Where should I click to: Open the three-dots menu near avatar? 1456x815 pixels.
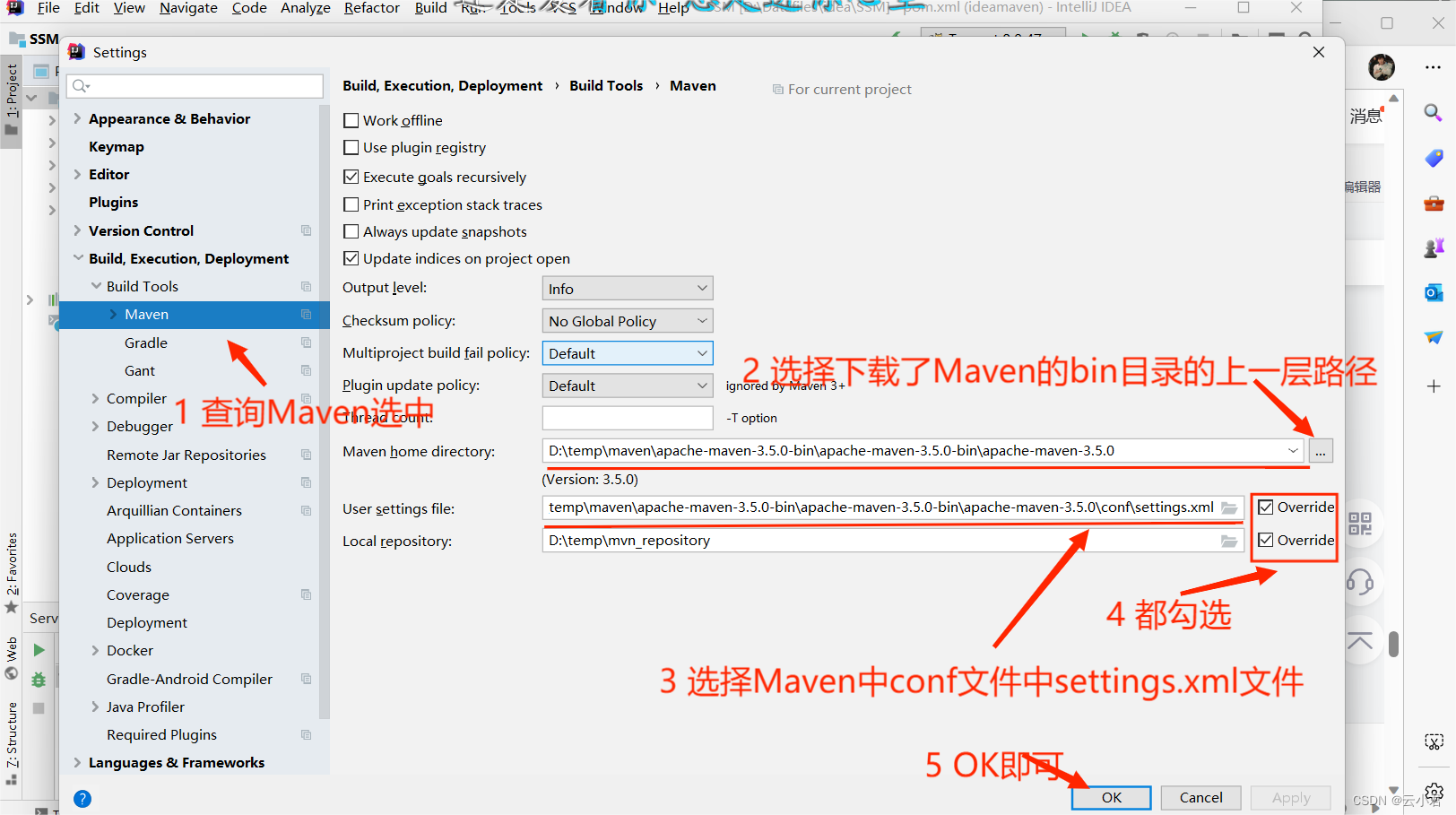(1433, 67)
